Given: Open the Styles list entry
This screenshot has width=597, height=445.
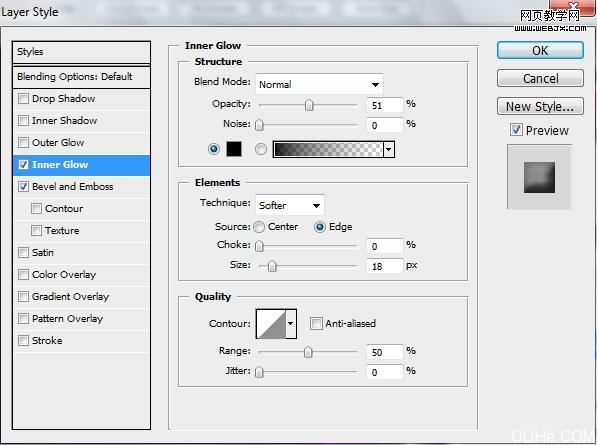Looking at the screenshot, I should pos(81,52).
